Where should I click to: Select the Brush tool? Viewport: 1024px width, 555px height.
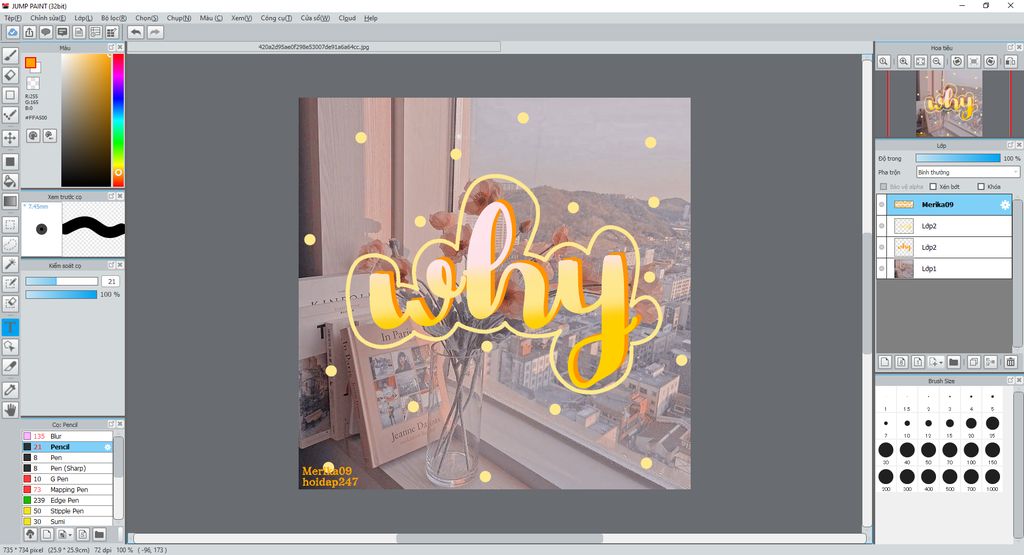point(10,56)
